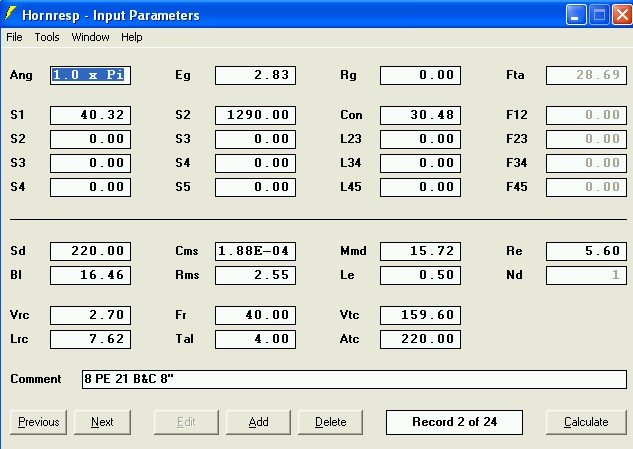Click the Cms field showing 1.88E-04

tap(255, 251)
